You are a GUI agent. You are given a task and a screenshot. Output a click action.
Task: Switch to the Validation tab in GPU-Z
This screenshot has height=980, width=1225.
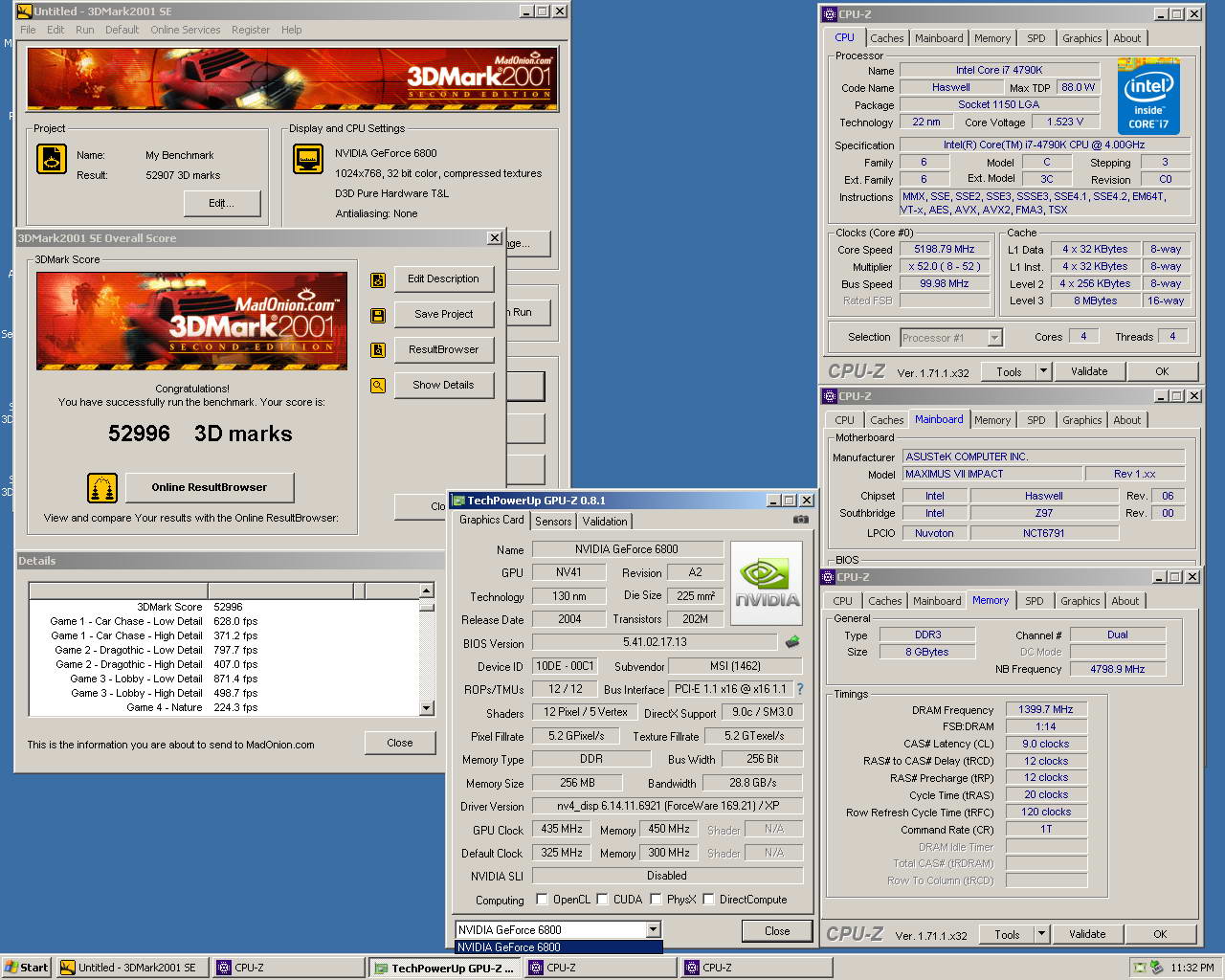click(605, 522)
